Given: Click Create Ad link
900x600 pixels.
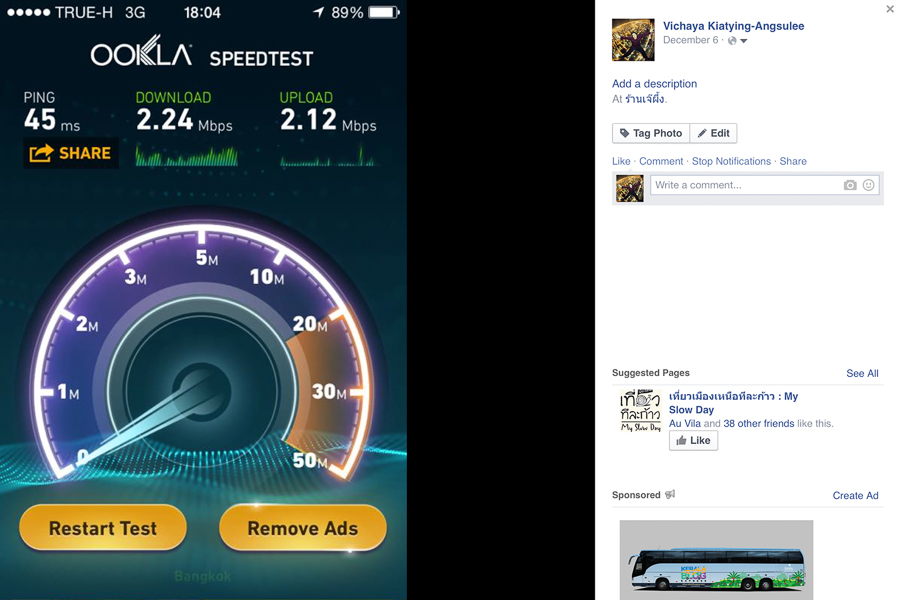Looking at the screenshot, I should click(855, 496).
